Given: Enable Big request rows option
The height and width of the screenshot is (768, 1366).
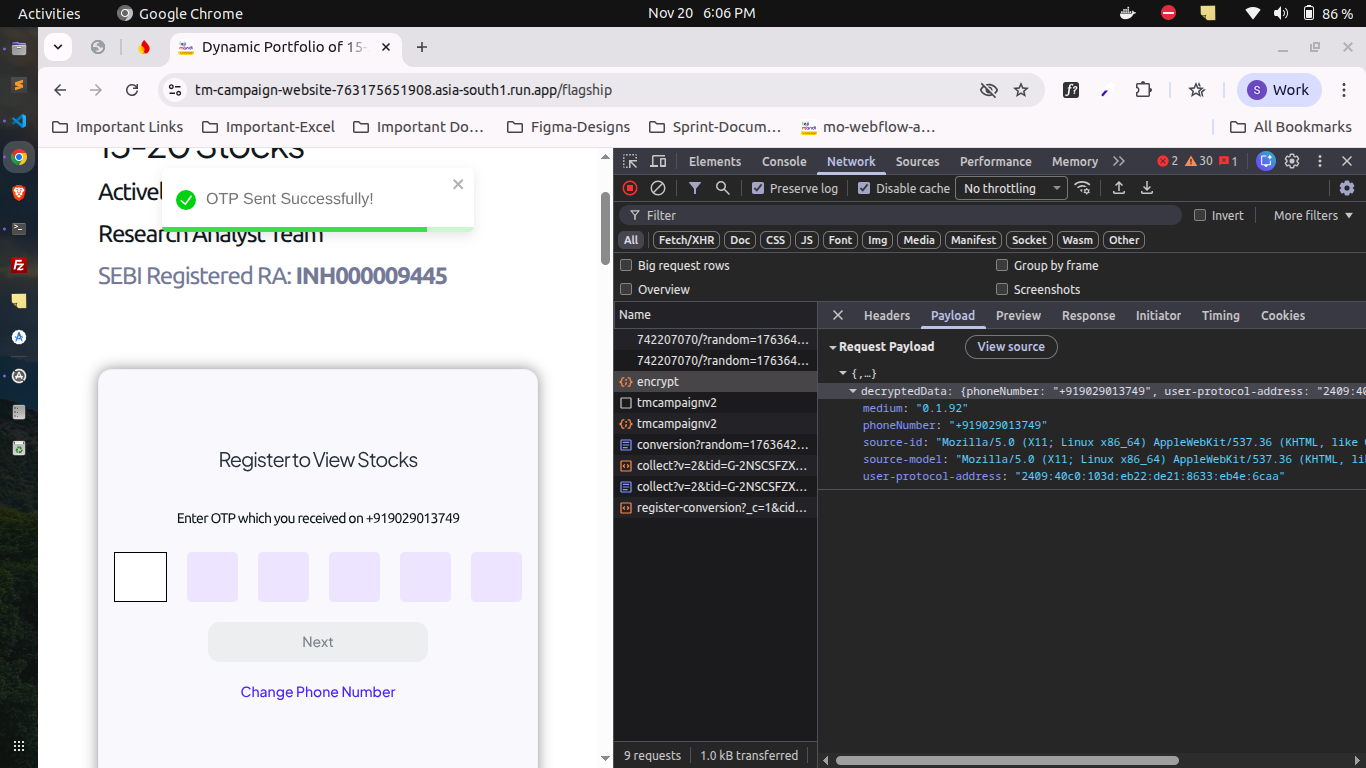Looking at the screenshot, I should pos(626,266).
